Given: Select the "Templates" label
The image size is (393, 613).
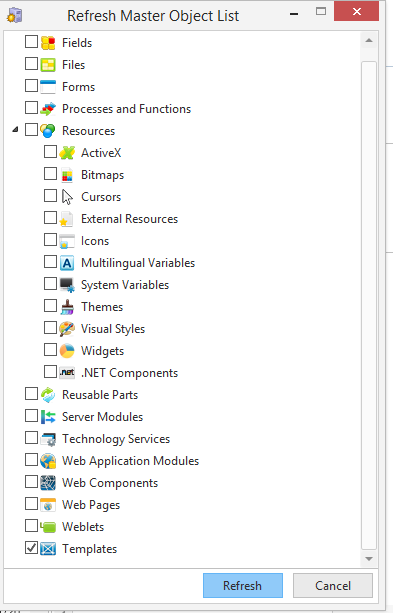Looking at the screenshot, I should (90, 549).
